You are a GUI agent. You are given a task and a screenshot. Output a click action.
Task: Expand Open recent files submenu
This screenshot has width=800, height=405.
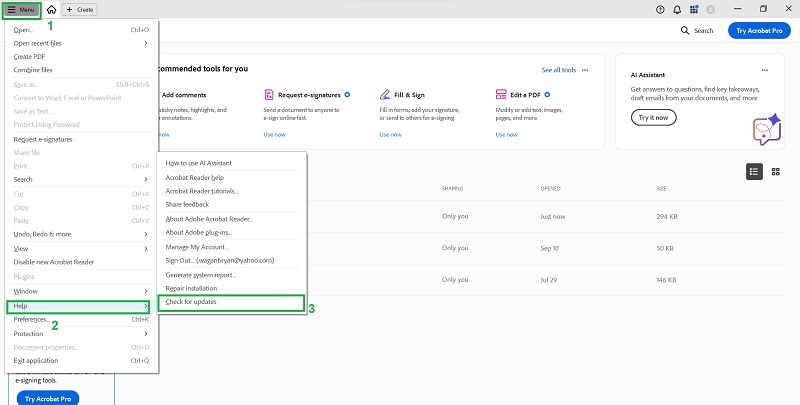82,43
